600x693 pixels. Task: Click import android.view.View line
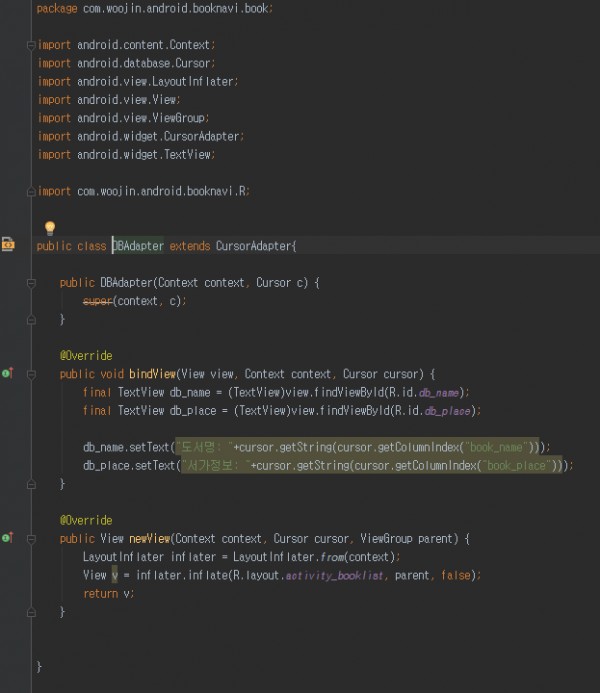tap(109, 100)
